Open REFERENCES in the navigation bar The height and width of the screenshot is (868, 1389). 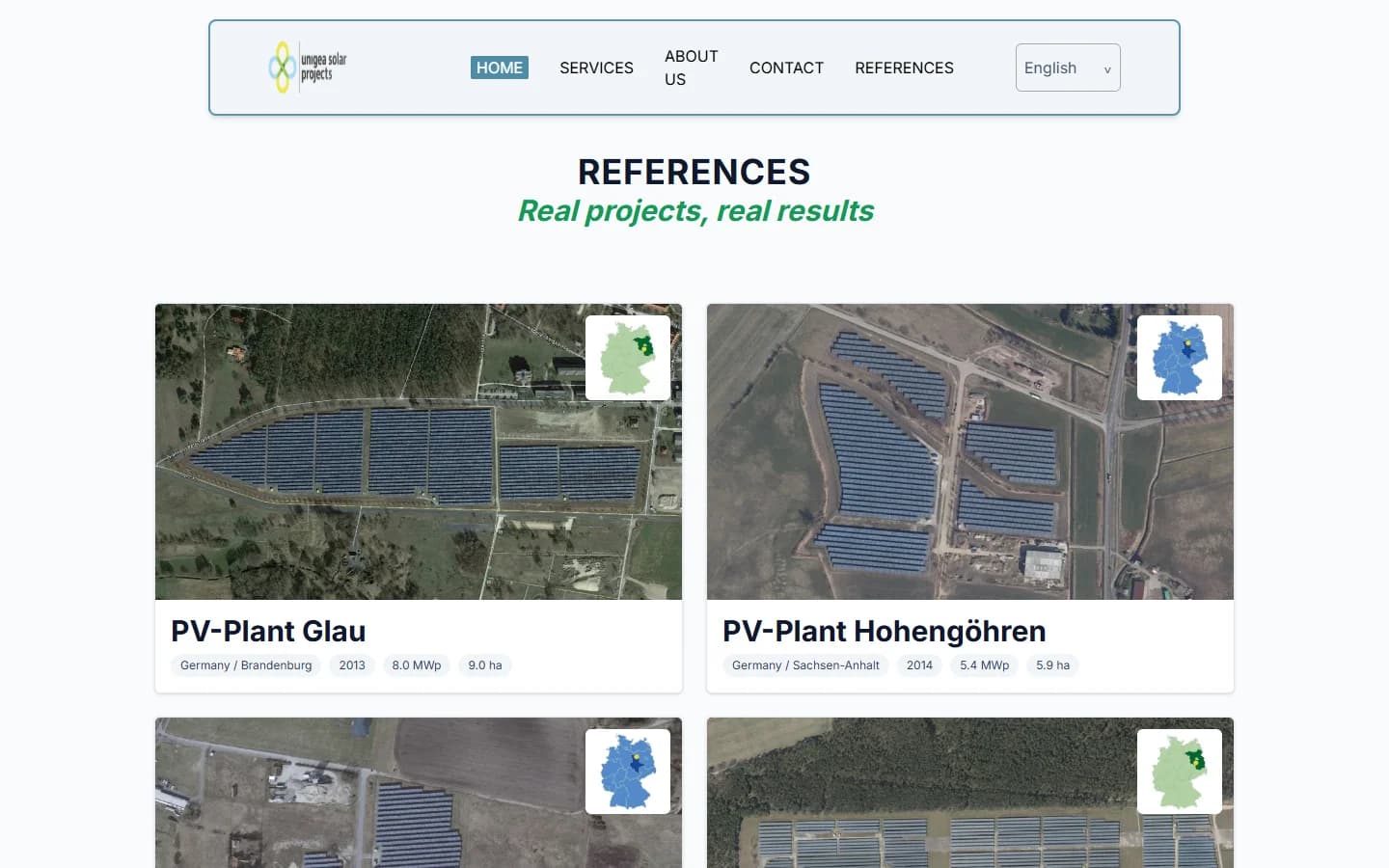coord(904,68)
